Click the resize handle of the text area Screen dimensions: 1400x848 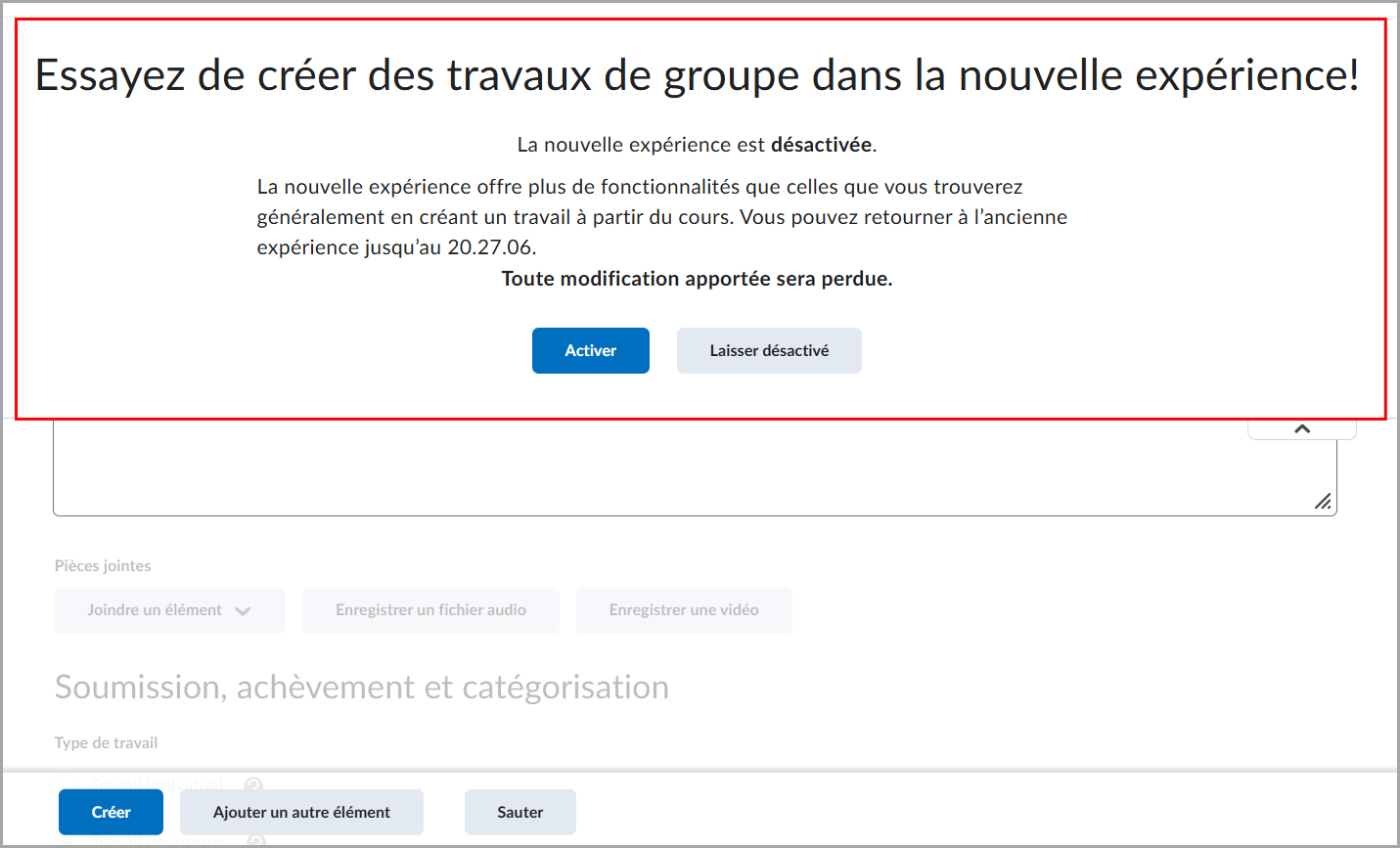tap(1324, 501)
